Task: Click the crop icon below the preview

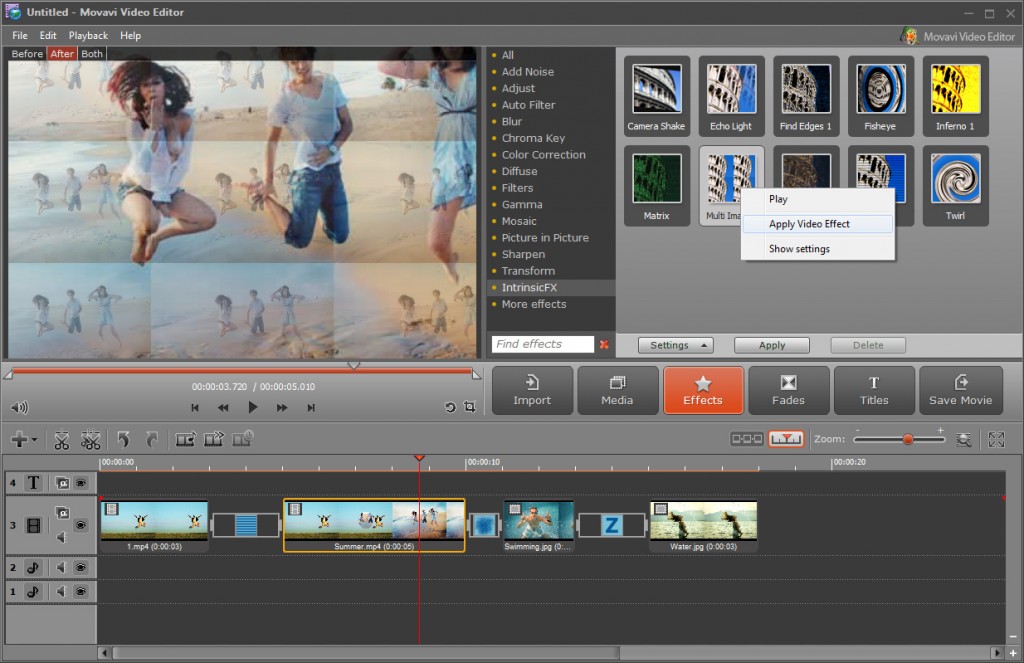Action: tap(468, 407)
